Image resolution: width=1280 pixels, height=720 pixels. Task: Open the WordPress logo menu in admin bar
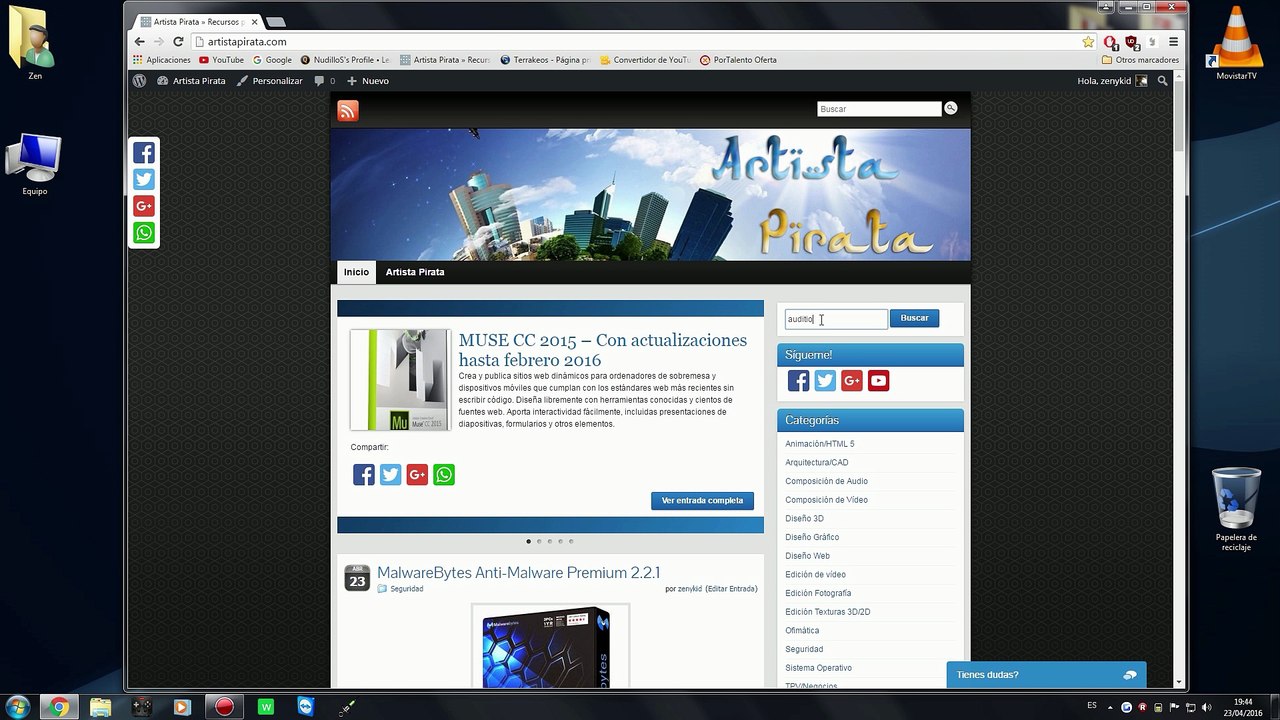[x=140, y=81]
